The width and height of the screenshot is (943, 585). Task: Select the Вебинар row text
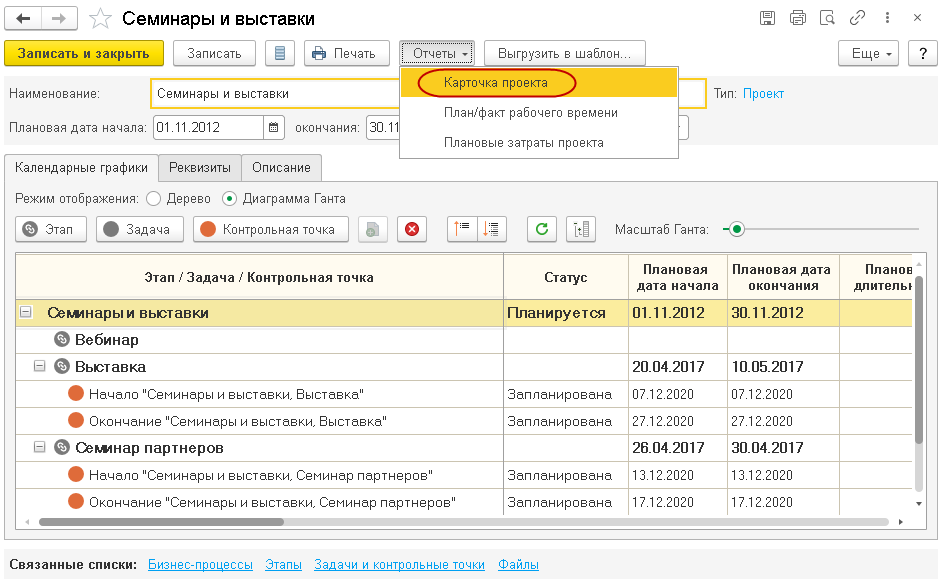coord(106,340)
